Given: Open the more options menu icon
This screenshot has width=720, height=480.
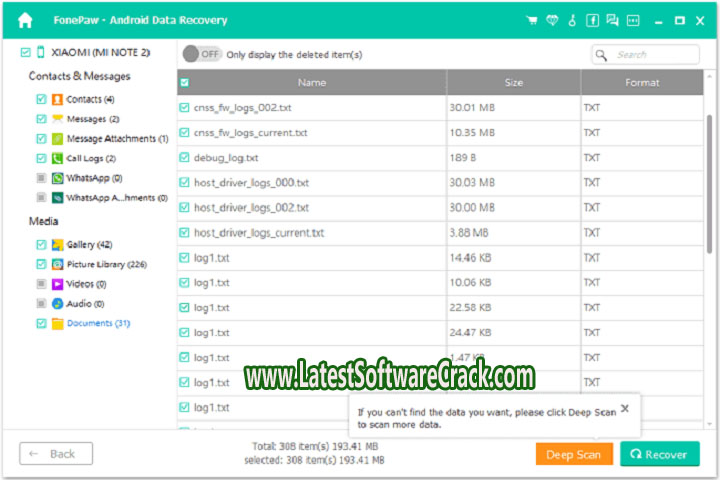Looking at the screenshot, I should click(x=633, y=20).
